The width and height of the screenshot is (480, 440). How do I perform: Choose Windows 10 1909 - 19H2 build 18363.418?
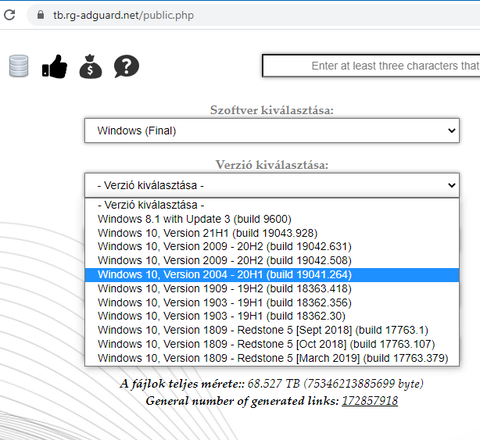[x=272, y=289]
